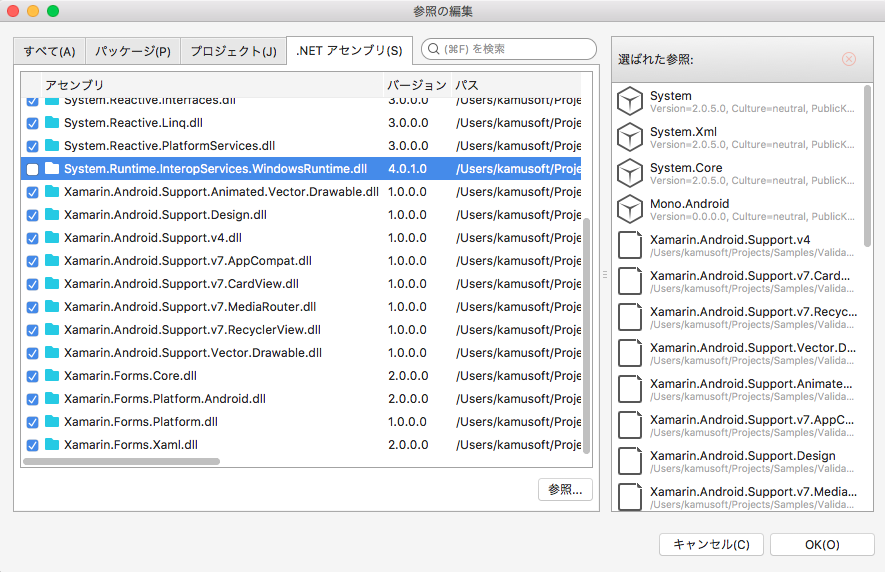Click the Xamarin.Android.Support.v7.AppC... file icon
Viewport: 885px width, 572px height.
(630, 425)
